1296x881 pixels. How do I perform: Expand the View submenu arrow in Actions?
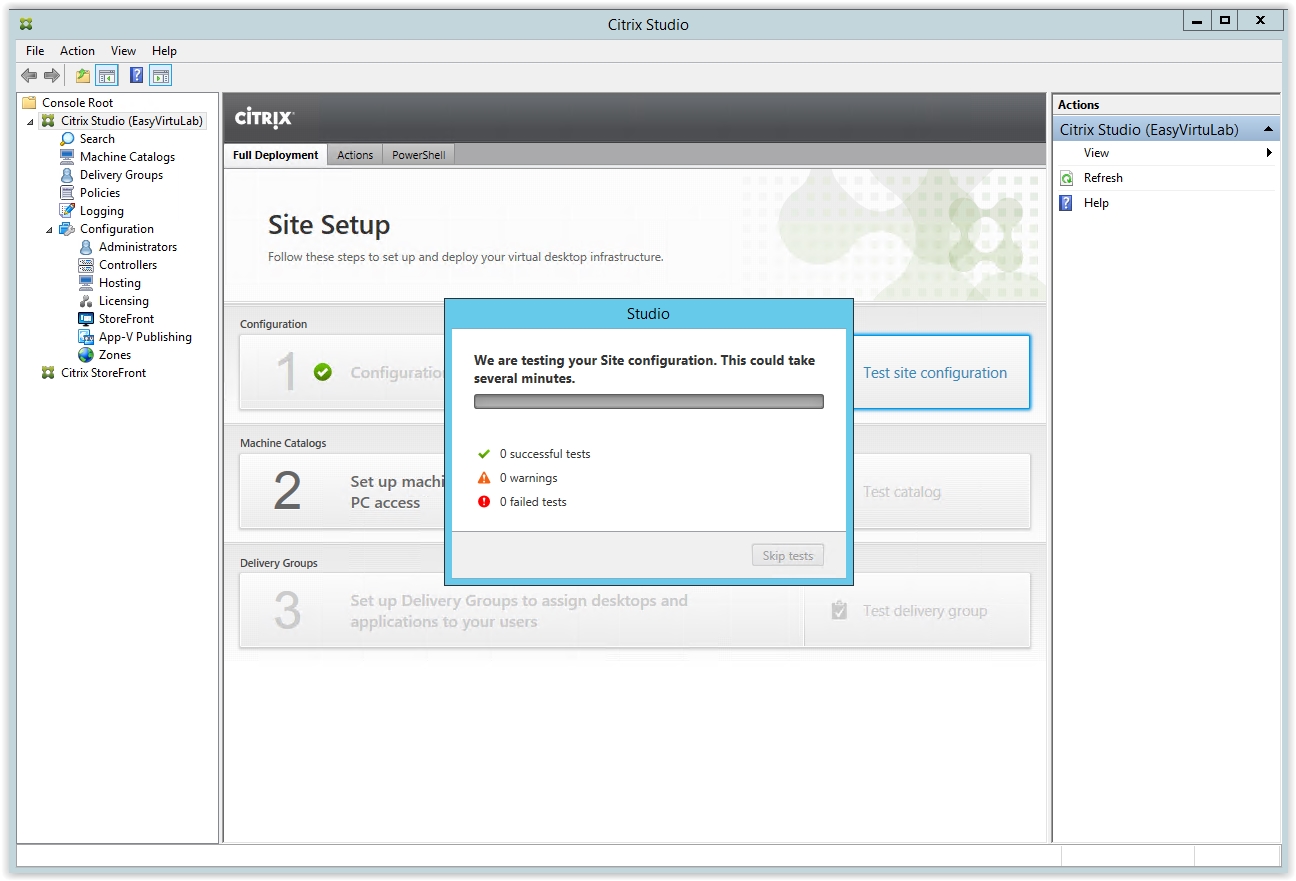1269,153
